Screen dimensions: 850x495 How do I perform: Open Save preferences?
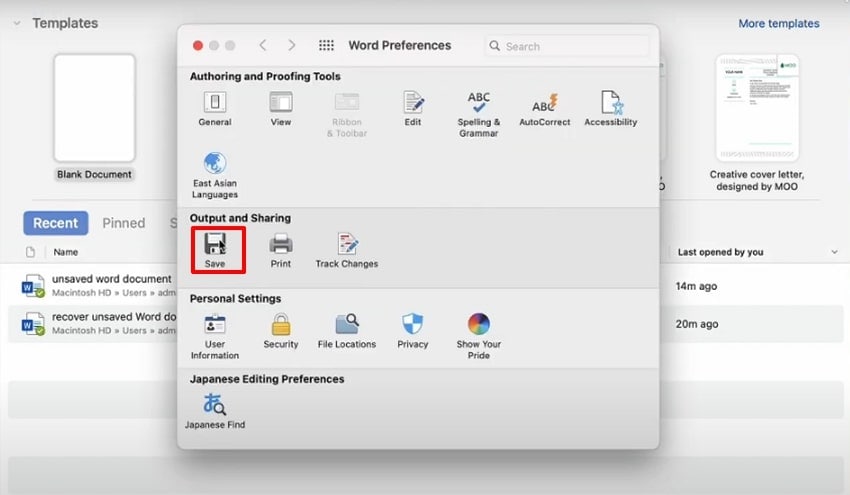pyautogui.click(x=215, y=250)
